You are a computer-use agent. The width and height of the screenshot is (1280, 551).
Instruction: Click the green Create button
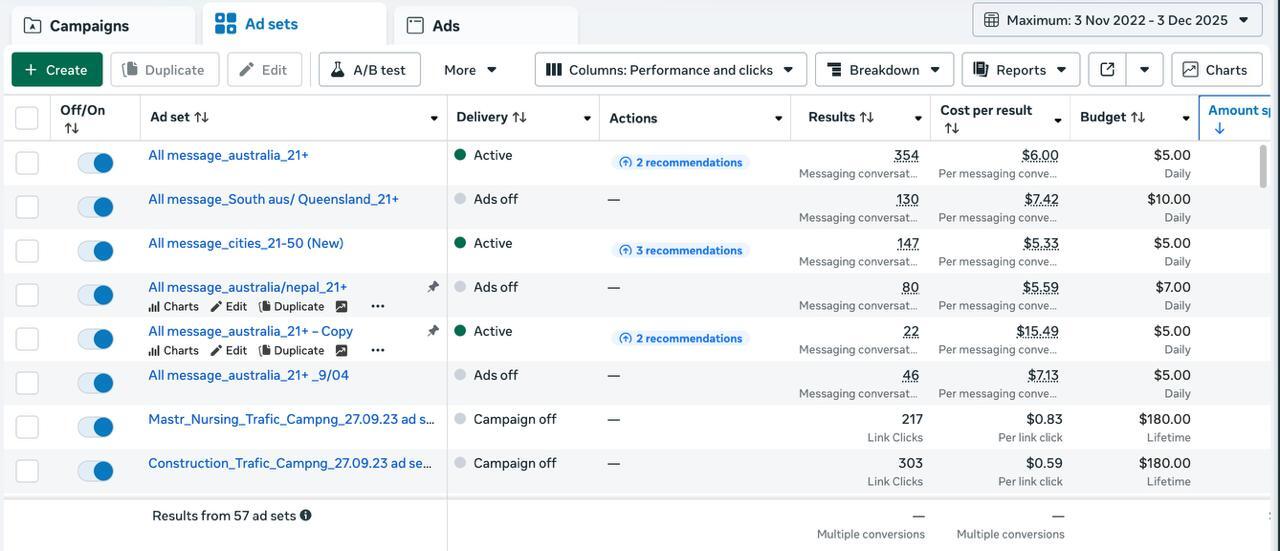pos(57,70)
